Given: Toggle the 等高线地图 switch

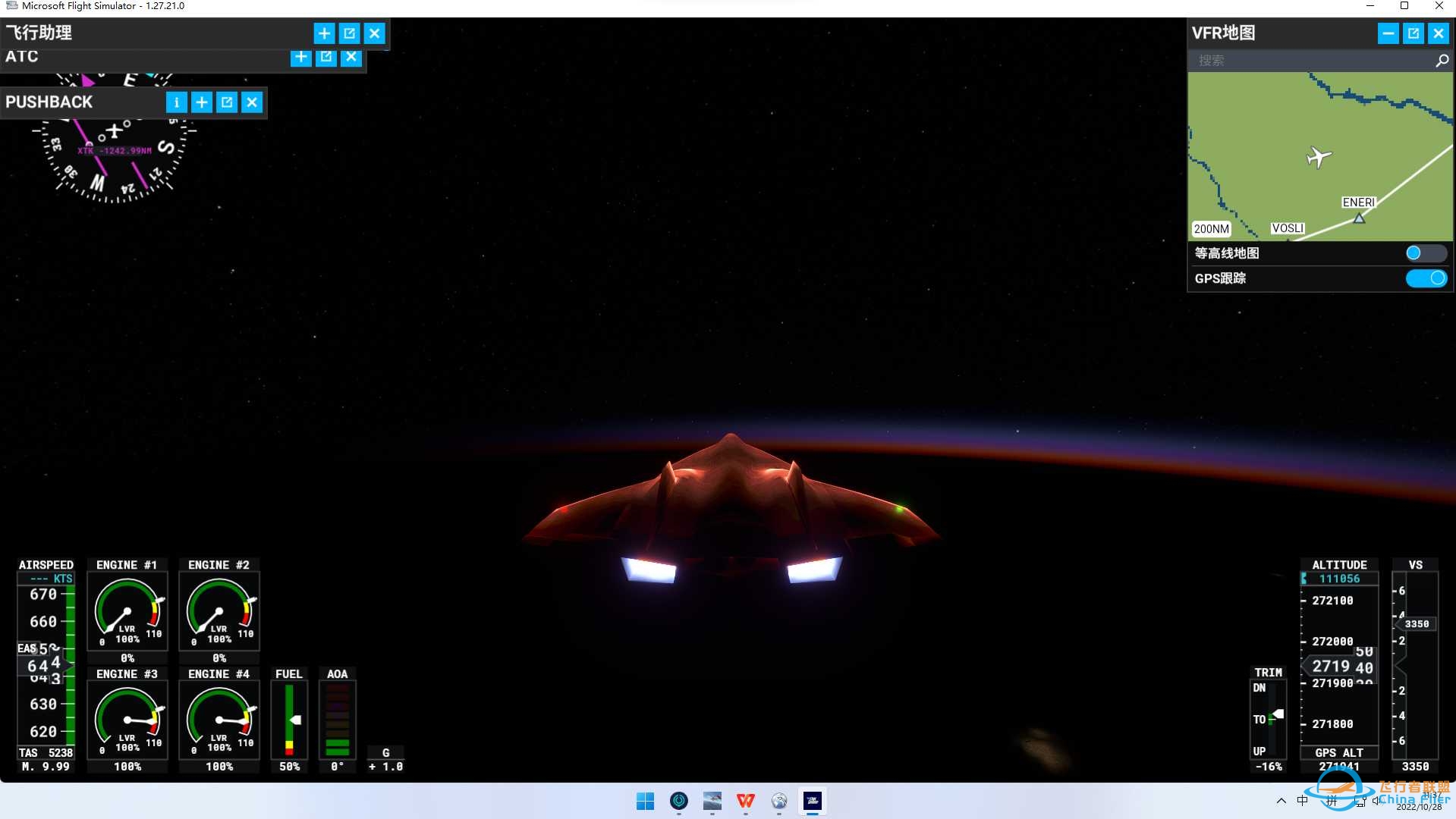Looking at the screenshot, I should click(1425, 253).
